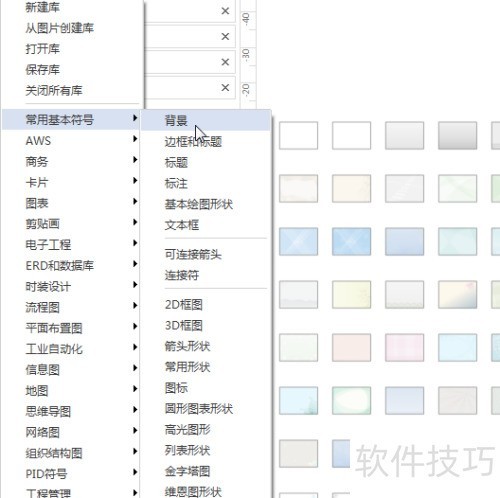
Task: Open 基本绘图形状 library
Action: 199,204
